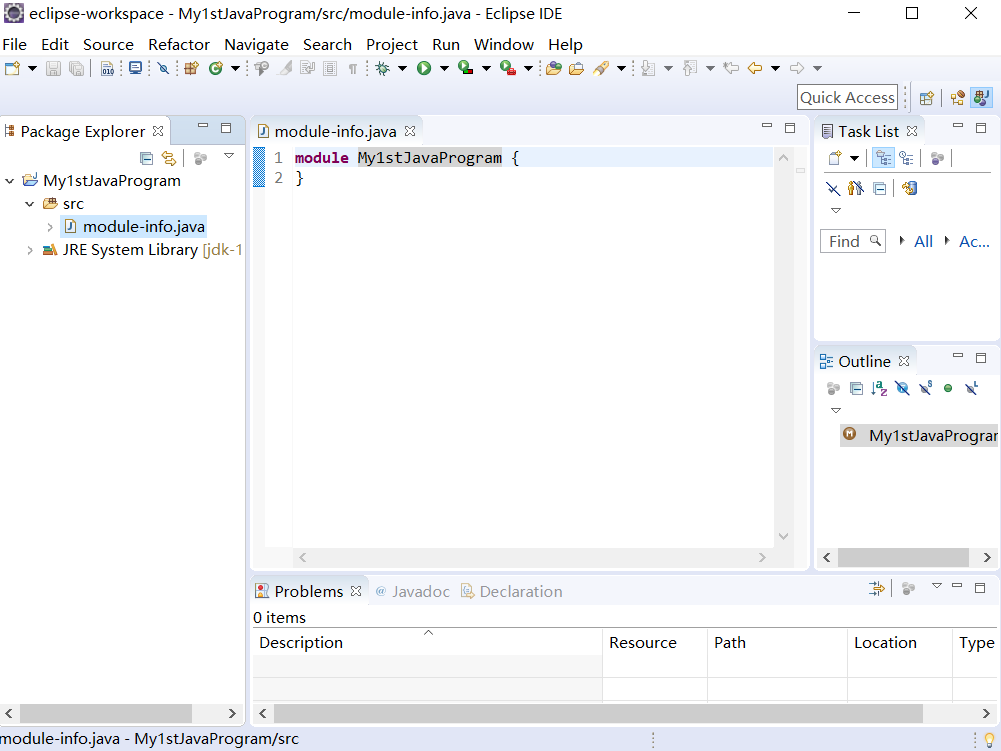Open the Search dropdown arrow
The image size is (1001, 751).
[621, 68]
